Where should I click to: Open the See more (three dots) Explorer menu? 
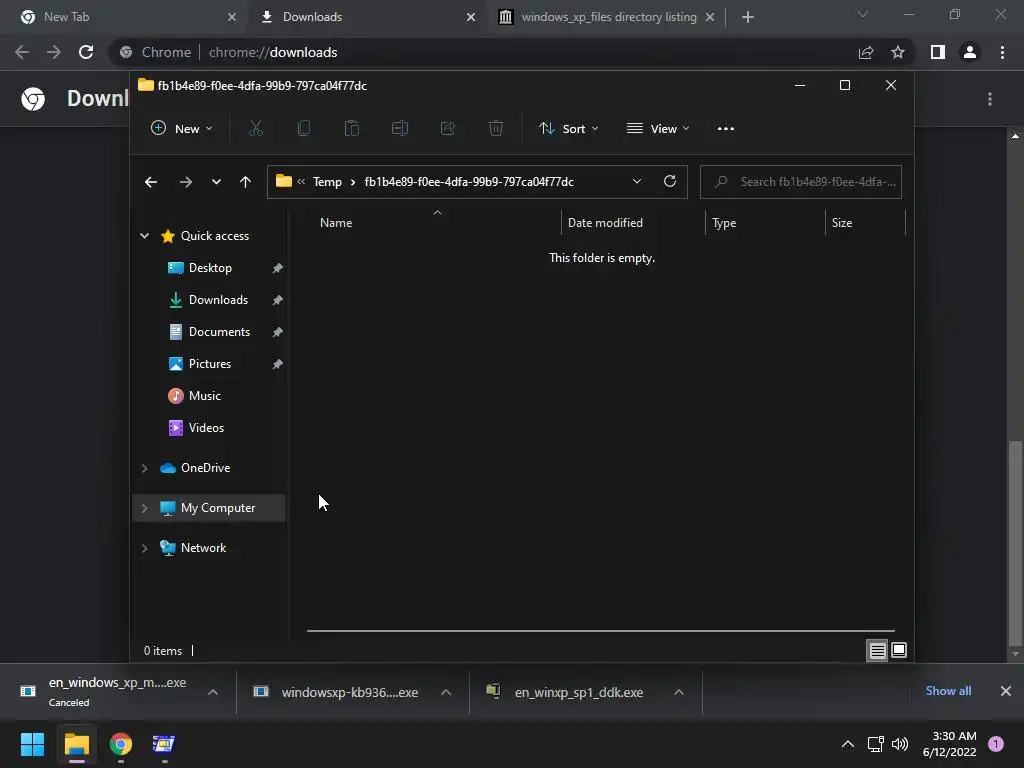pos(726,129)
